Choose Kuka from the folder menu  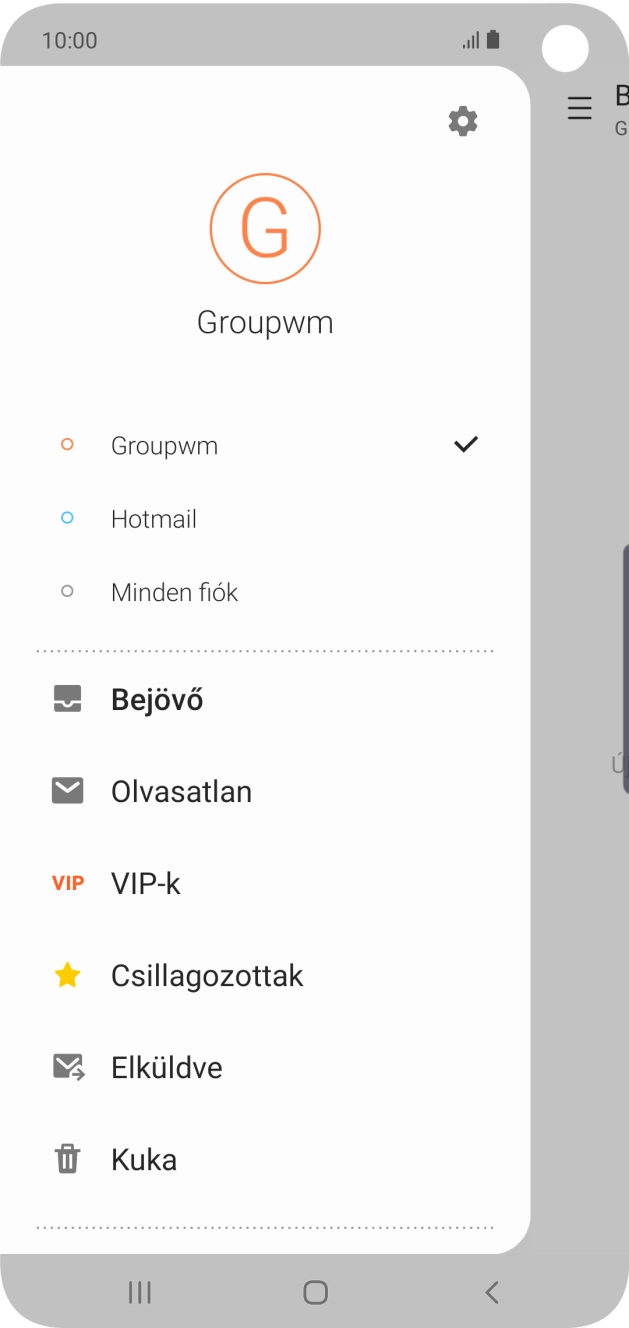tap(143, 1159)
